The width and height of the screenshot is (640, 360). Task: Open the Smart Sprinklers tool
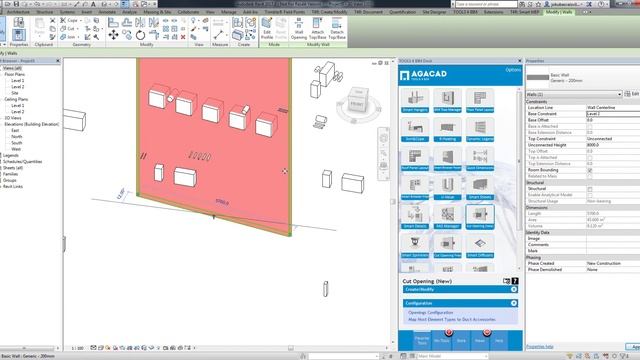pos(415,246)
